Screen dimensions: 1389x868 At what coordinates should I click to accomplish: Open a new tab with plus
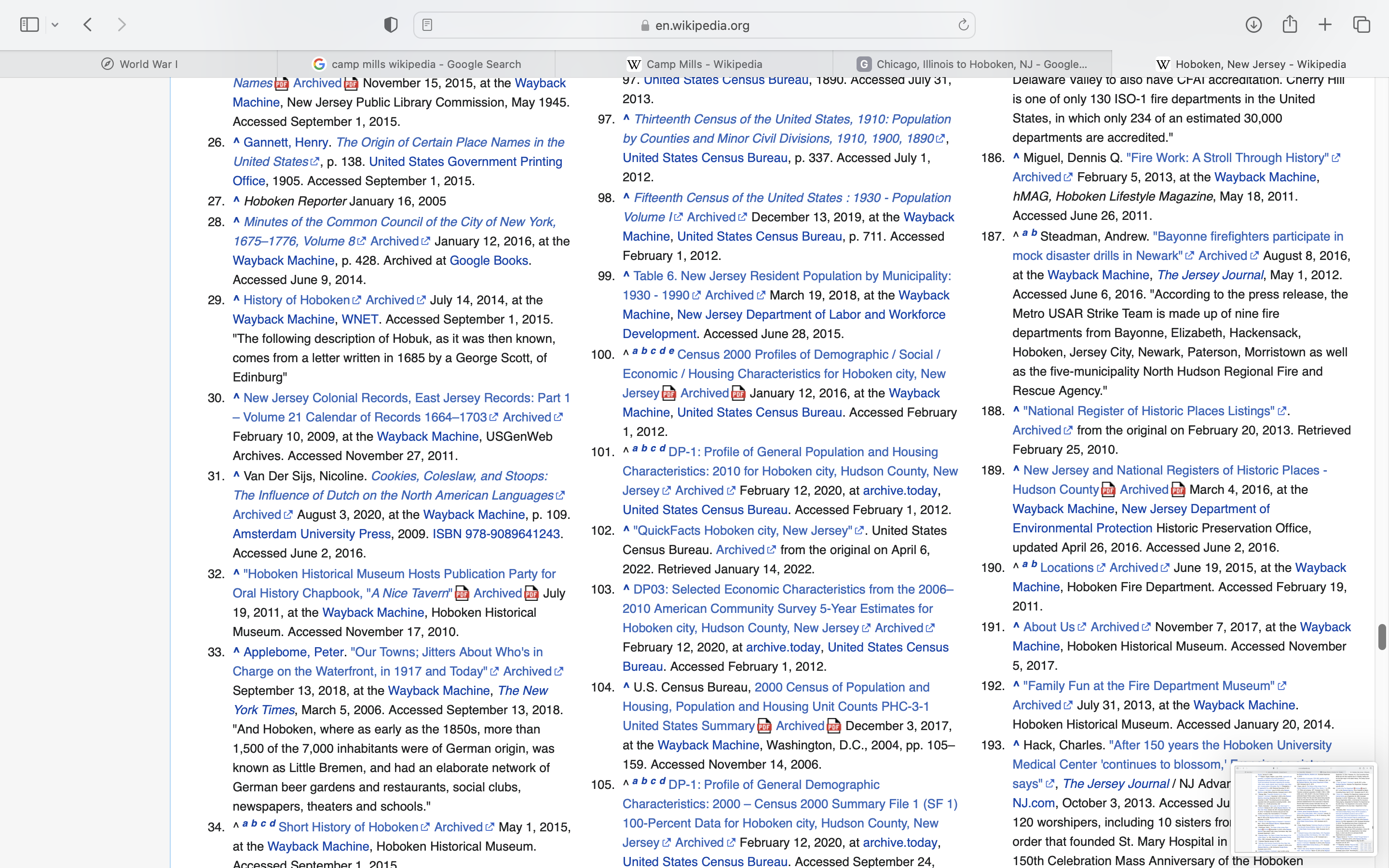1325,25
